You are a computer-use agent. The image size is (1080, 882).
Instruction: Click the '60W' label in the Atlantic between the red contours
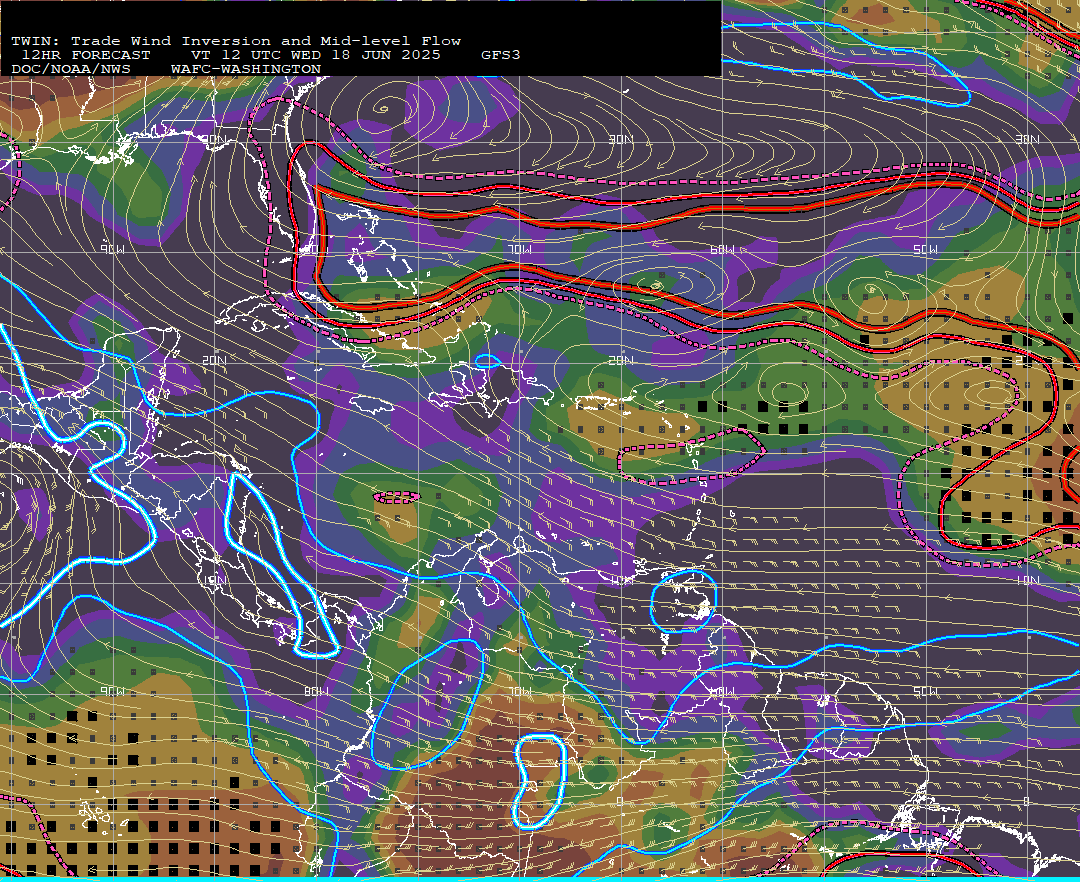pyautogui.click(x=723, y=249)
